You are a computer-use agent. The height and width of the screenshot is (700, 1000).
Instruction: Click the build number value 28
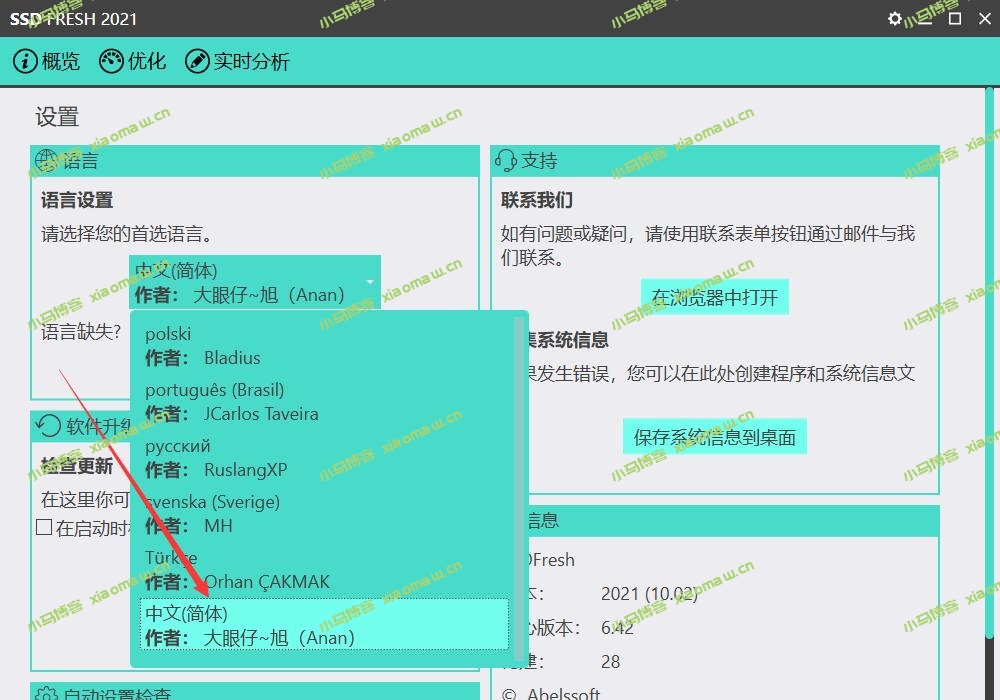[610, 662]
